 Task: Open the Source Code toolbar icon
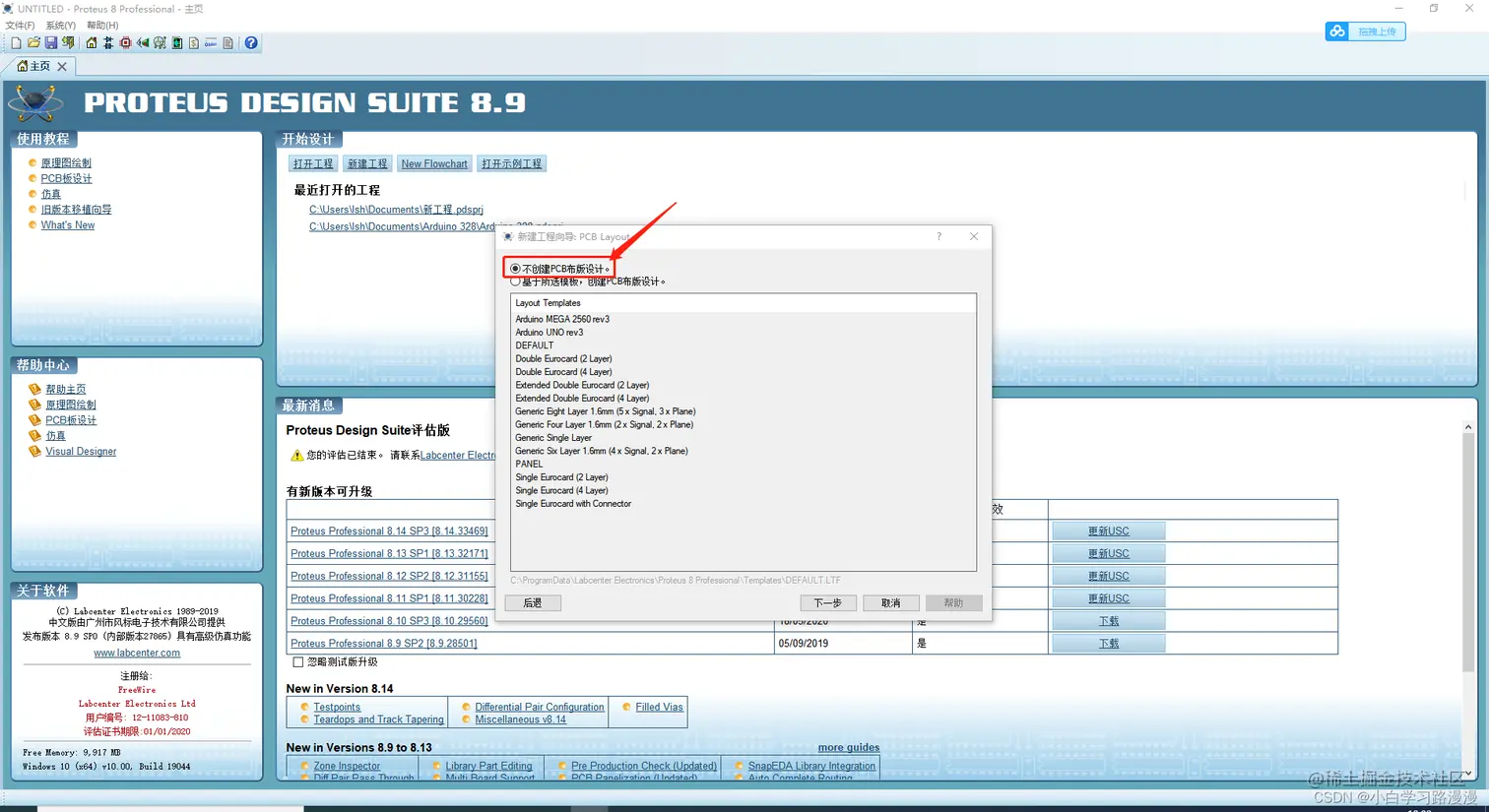211,43
